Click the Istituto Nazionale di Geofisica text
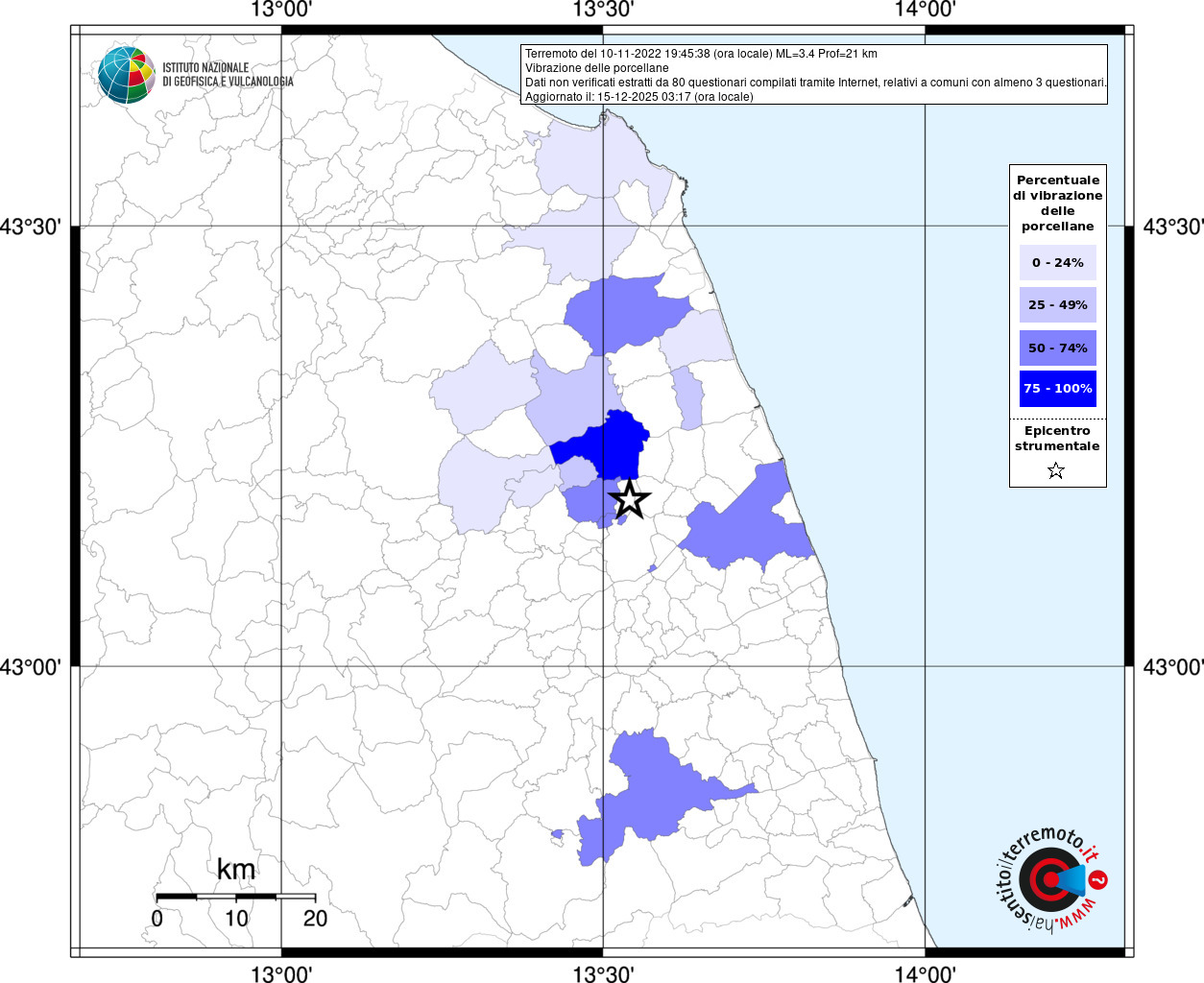Viewport: 1204px width, 983px height. click(228, 75)
